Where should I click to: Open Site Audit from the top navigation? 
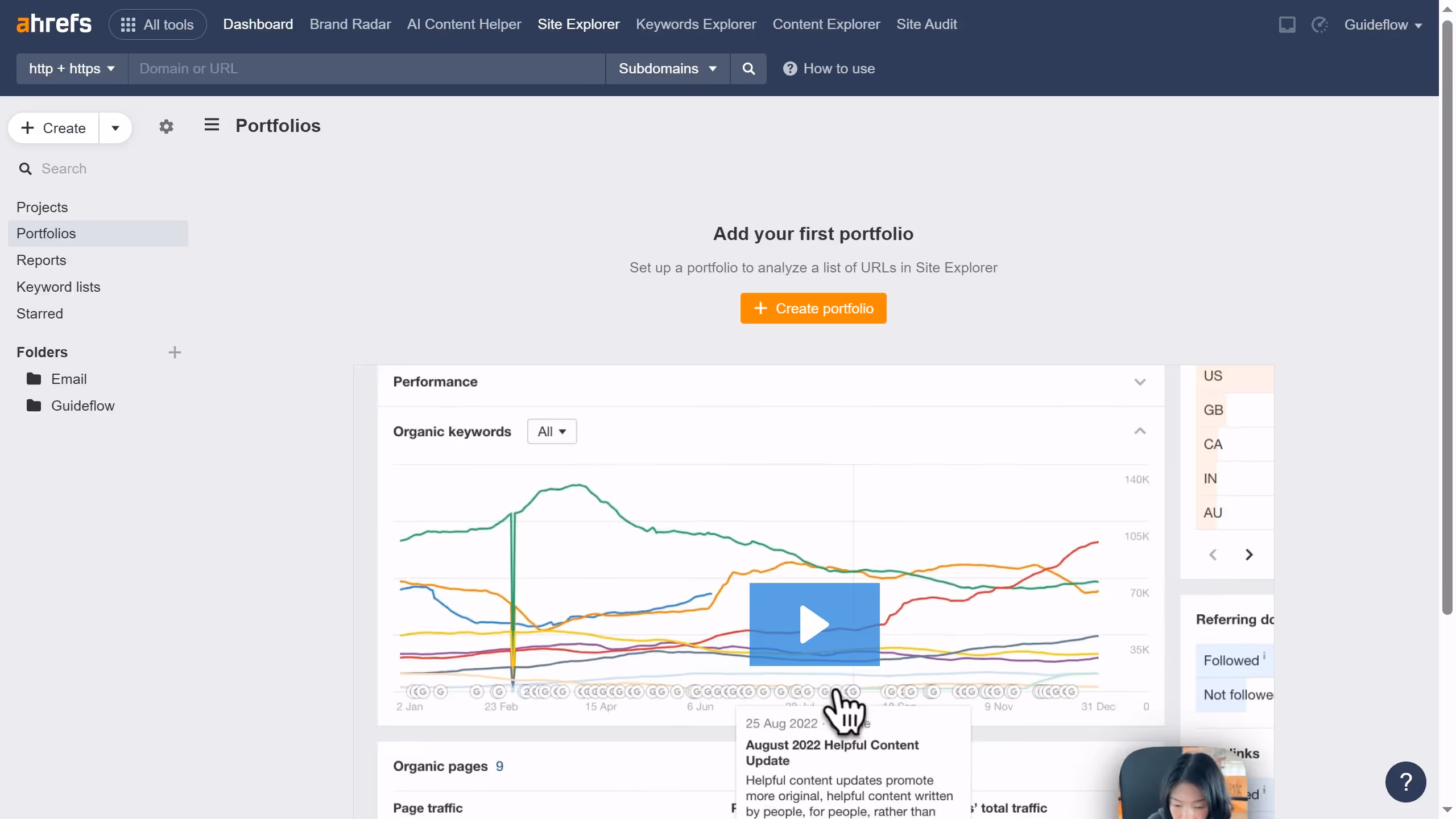(926, 24)
